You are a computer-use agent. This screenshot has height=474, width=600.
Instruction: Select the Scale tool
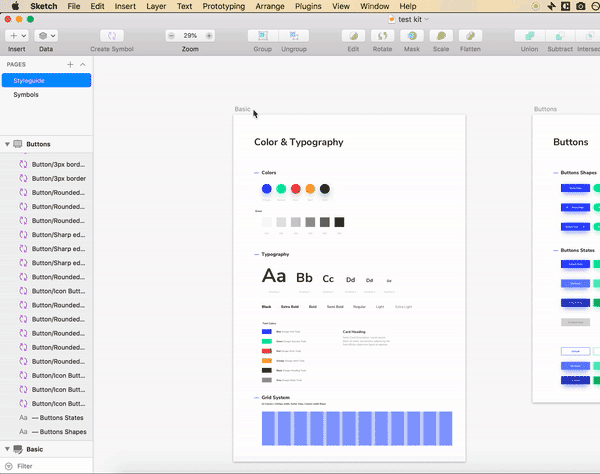coord(440,36)
